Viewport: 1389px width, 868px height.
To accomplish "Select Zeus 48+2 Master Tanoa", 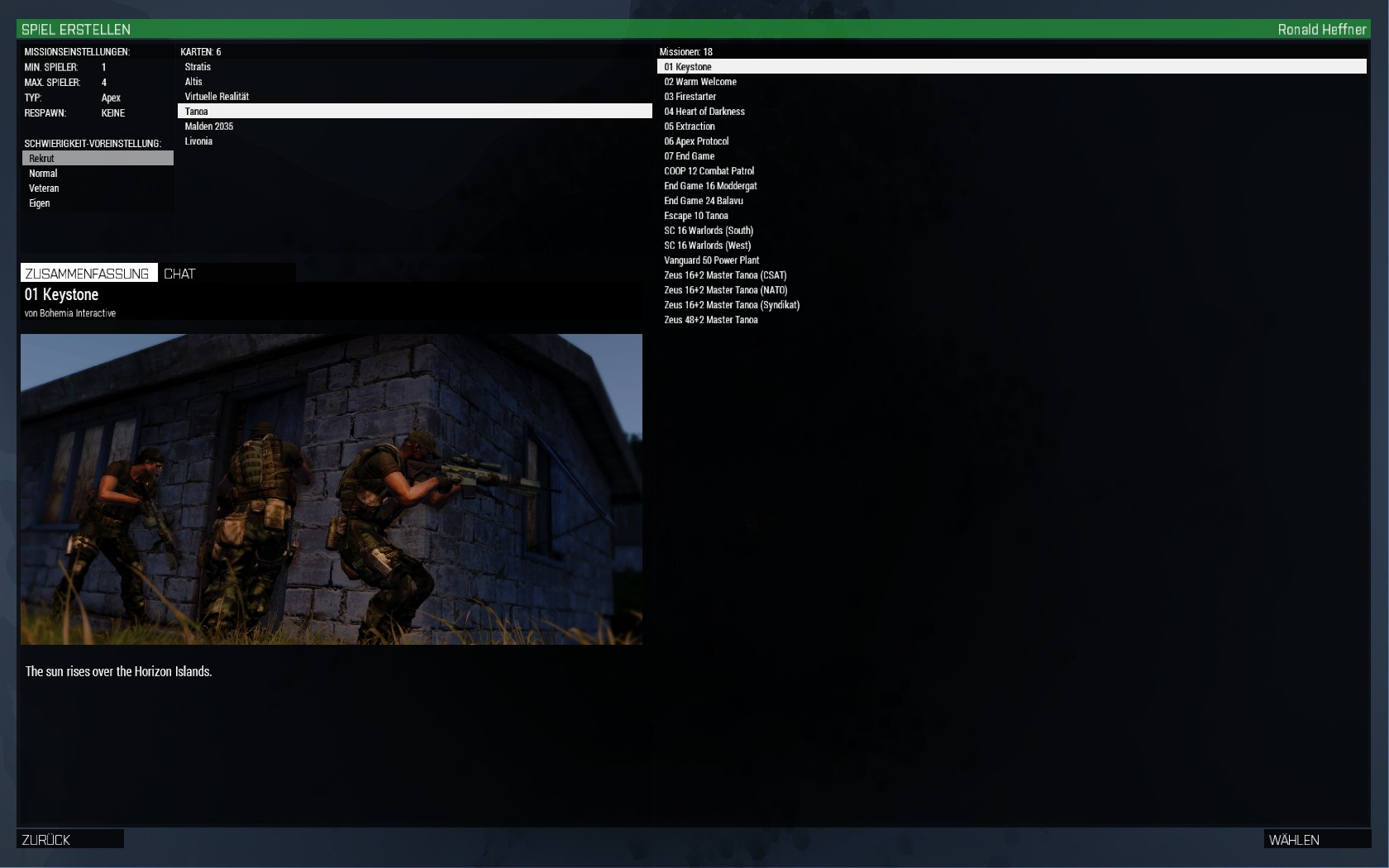I will pos(1011,320).
